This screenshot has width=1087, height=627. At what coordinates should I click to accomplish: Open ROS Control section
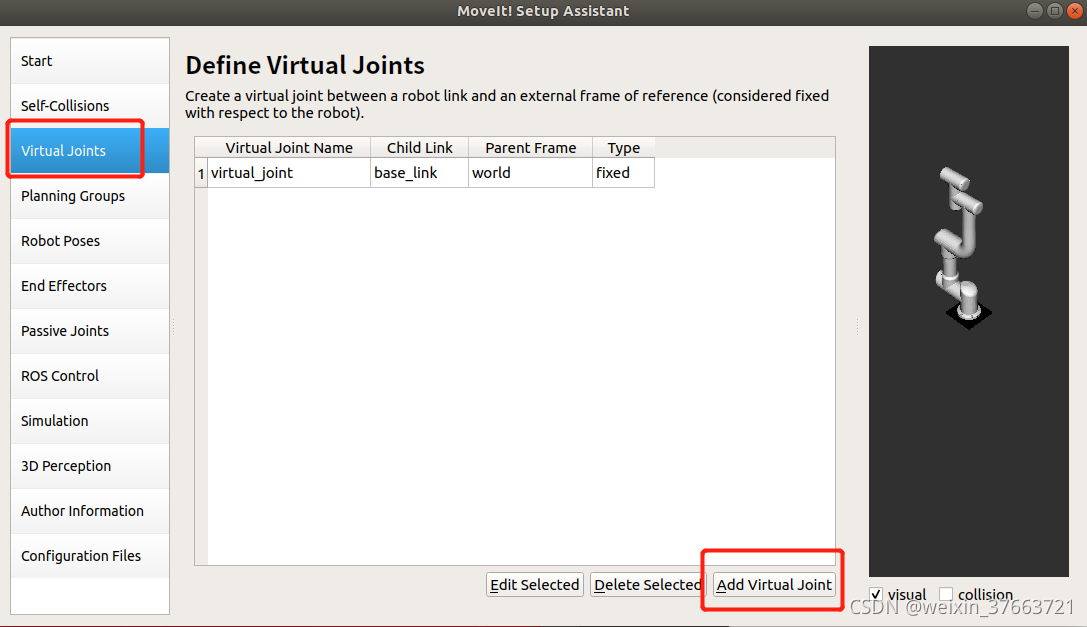point(90,376)
